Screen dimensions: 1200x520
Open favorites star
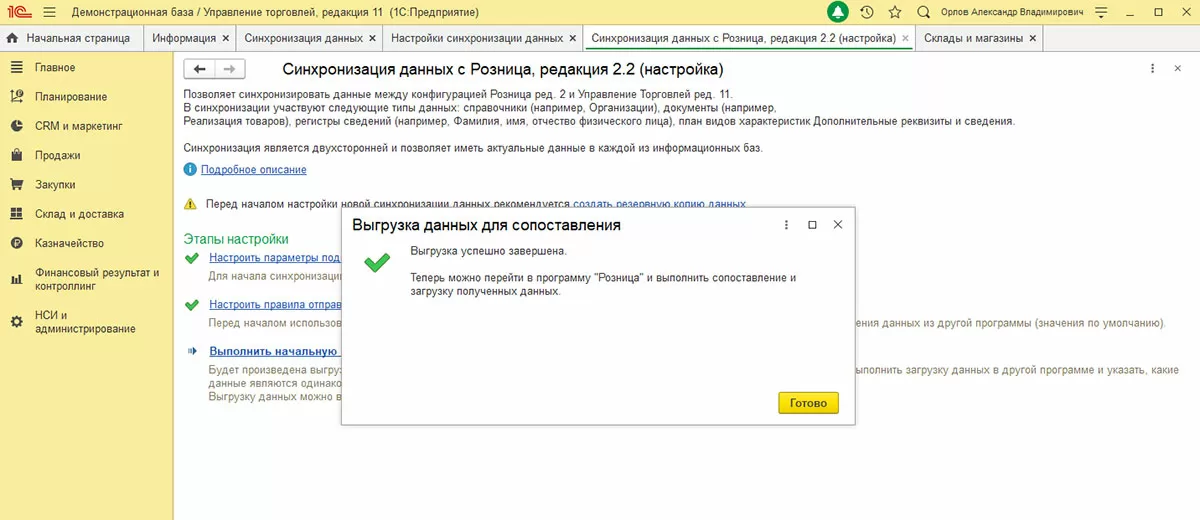[895, 12]
